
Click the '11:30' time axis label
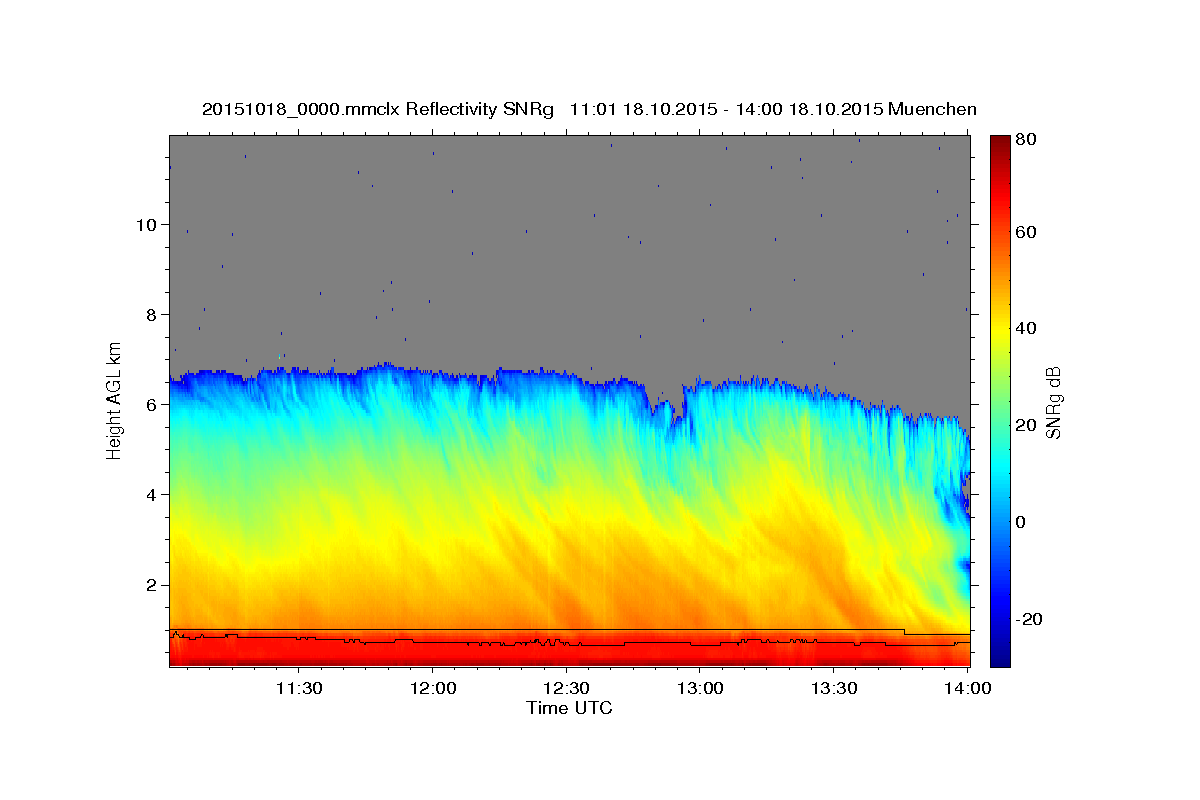299,688
